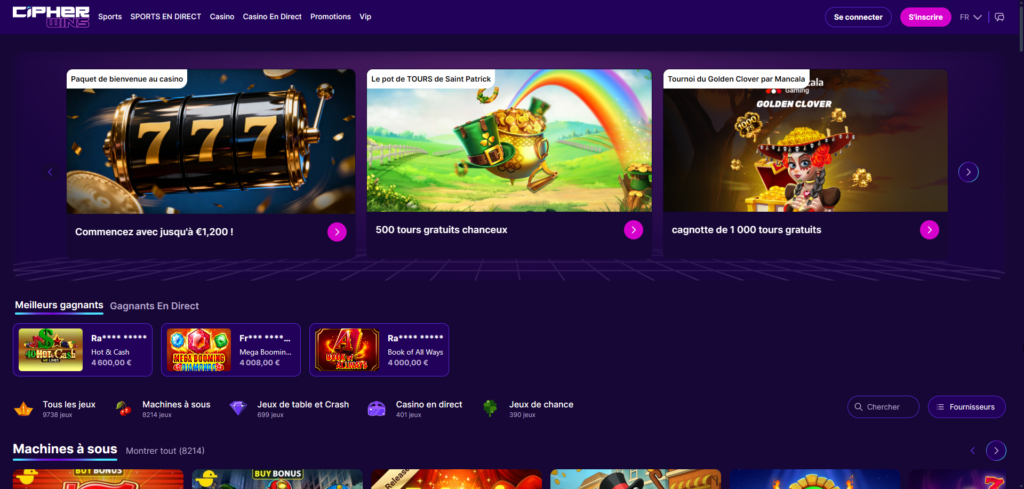Select the Tous les jeux crown category
The height and width of the screenshot is (489, 1024).
tap(56, 408)
